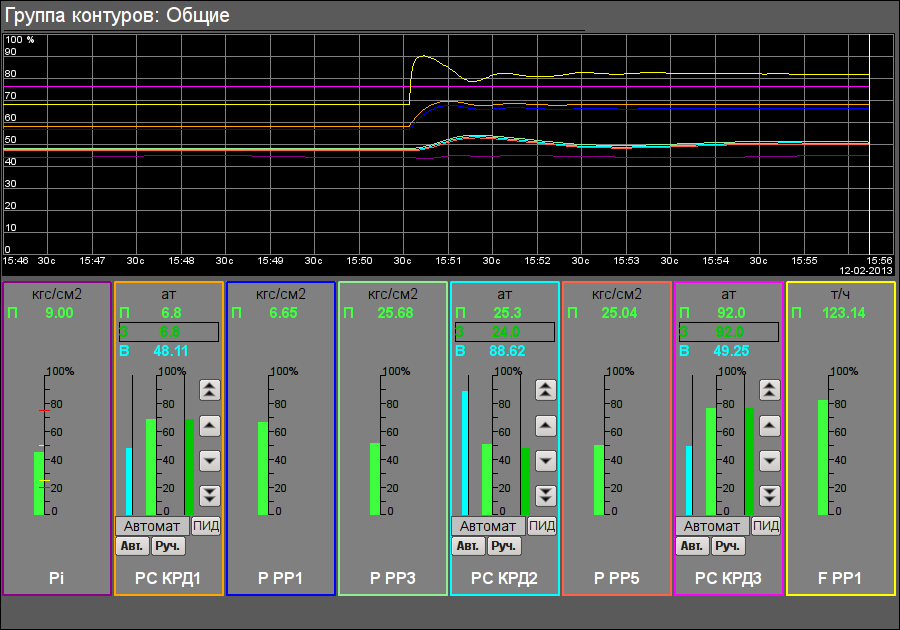Switch РС КРД3 to Авт. mode
The width and height of the screenshot is (900, 630).
[692, 546]
